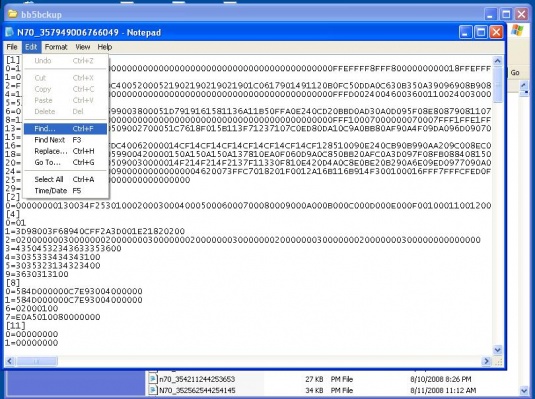Click the bb5bckup folder icon in the title bar
The image size is (535, 399).
[13, 14]
